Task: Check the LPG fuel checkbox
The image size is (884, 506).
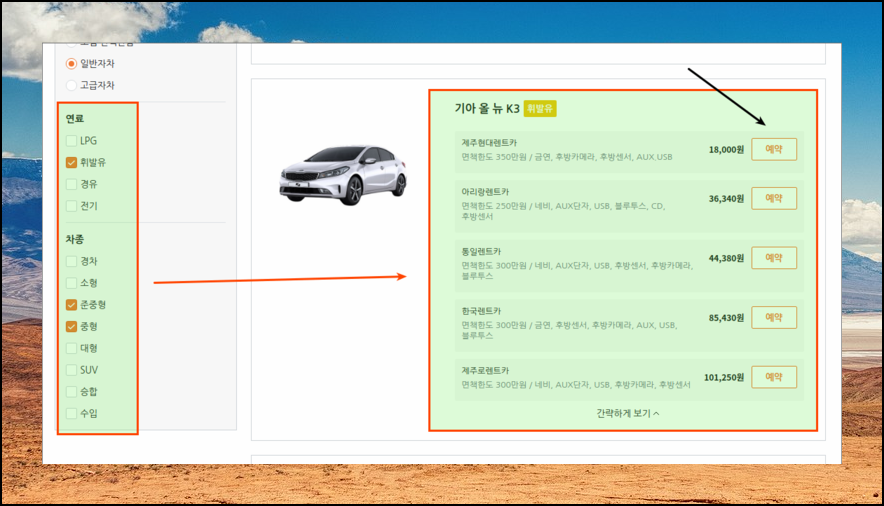Action: (71, 141)
